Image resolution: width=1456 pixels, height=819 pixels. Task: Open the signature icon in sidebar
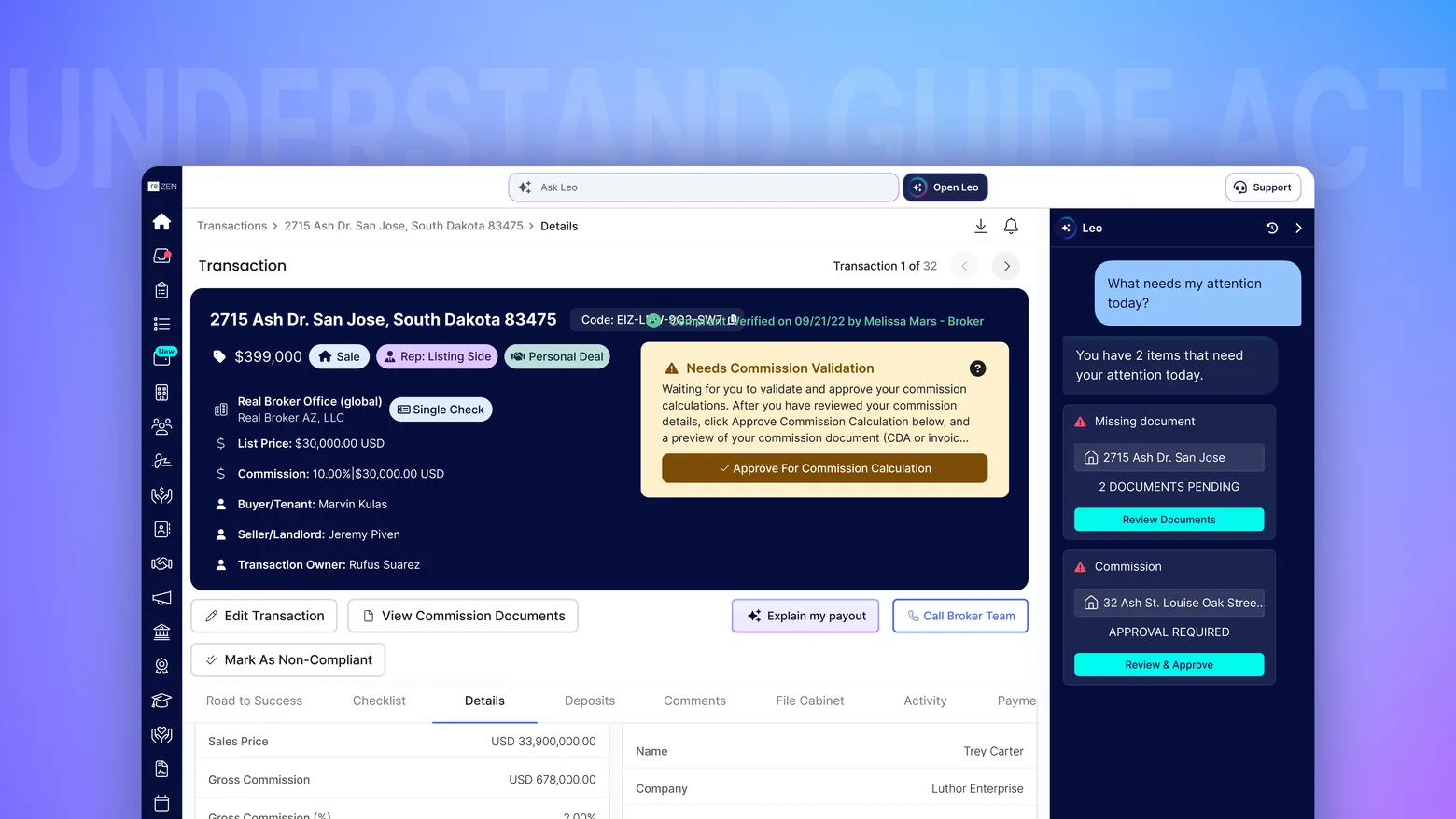point(161,461)
